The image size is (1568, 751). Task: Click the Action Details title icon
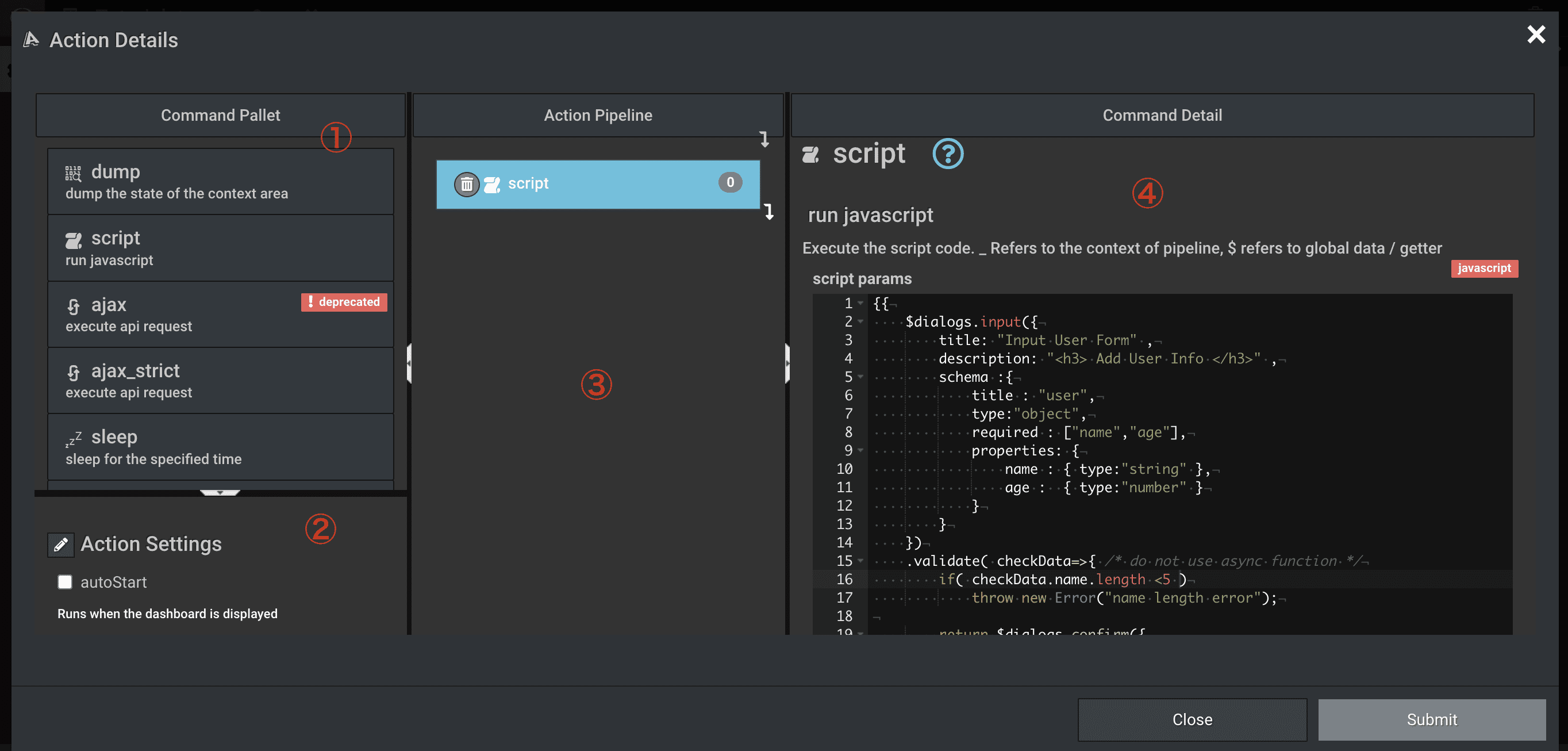point(31,40)
